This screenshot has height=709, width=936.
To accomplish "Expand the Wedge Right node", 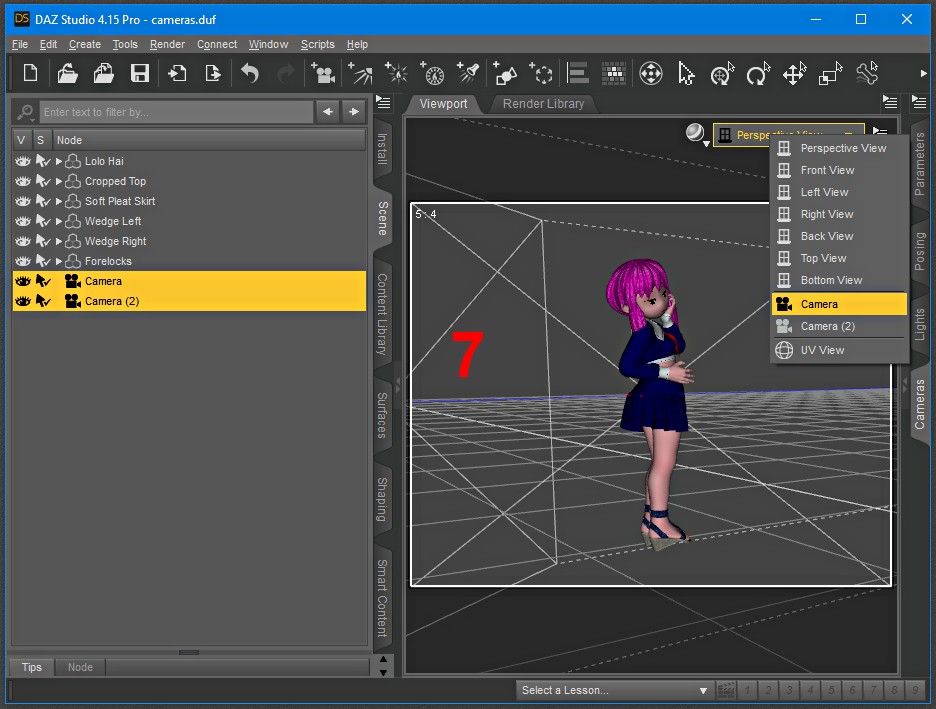I will click(58, 241).
